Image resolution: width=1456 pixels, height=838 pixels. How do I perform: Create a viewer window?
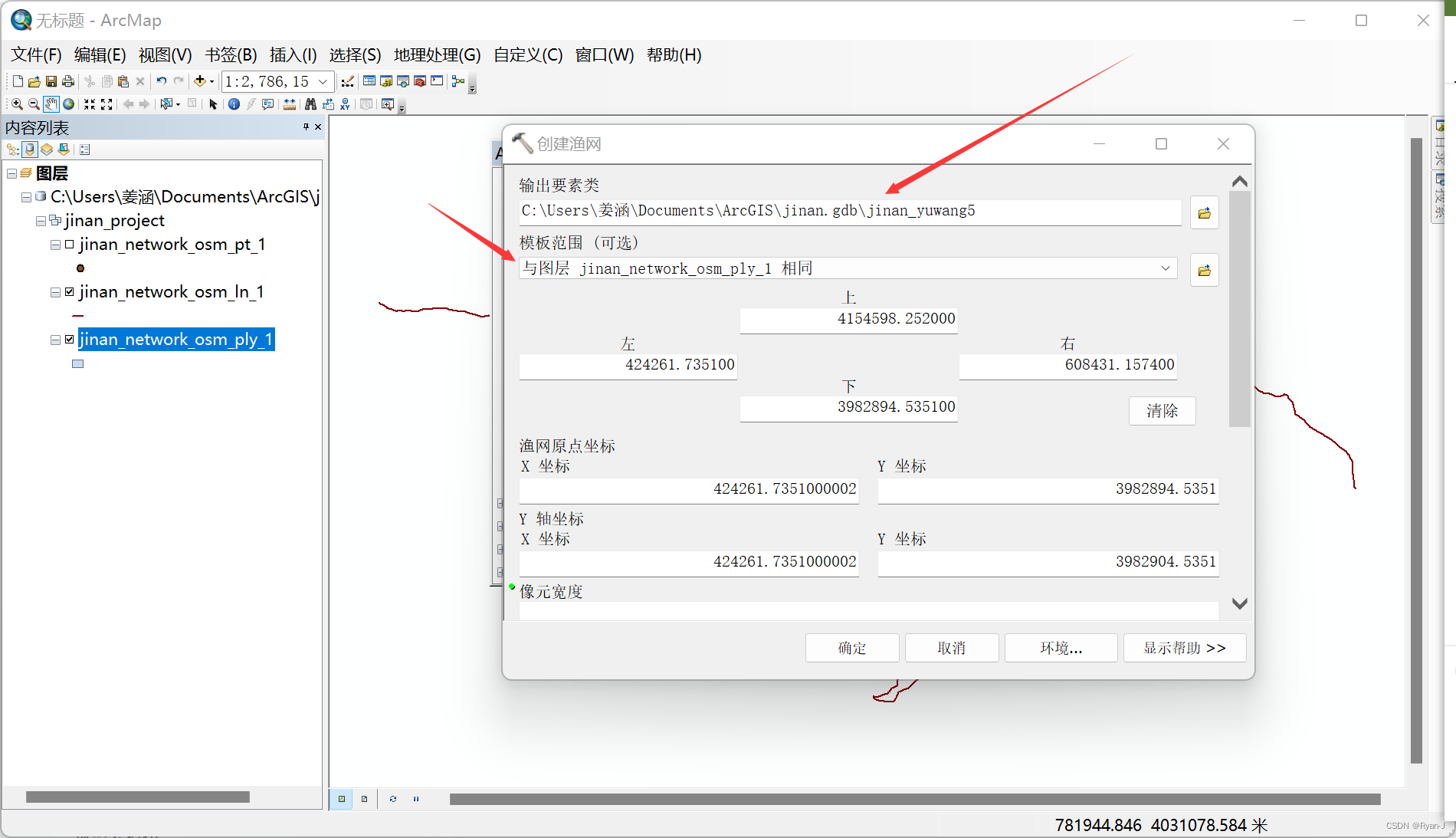click(x=388, y=104)
